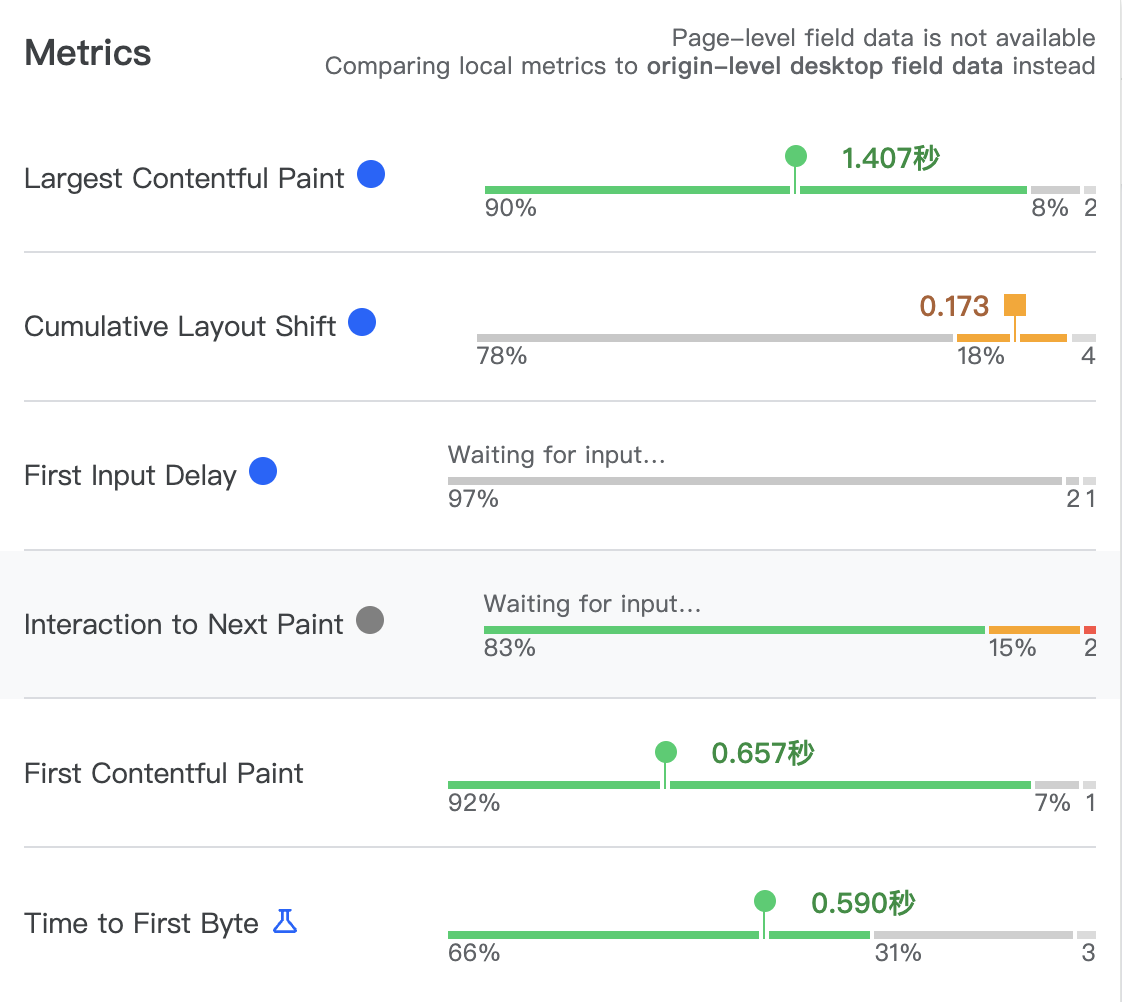Select the Cumulative Layout Shift label
Viewport: 1122px width, 1002px height.
pos(180,326)
